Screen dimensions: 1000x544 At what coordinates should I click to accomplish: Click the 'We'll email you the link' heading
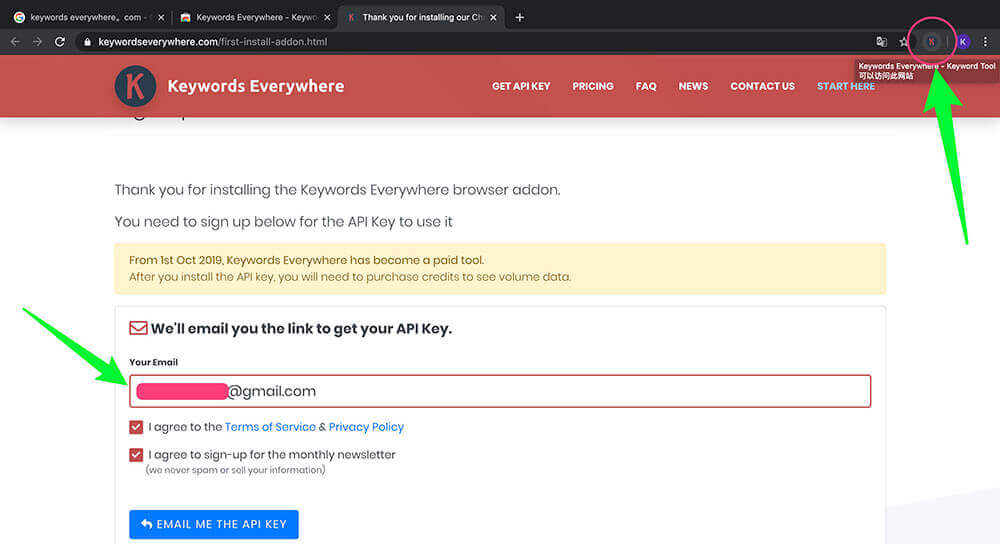pos(301,328)
